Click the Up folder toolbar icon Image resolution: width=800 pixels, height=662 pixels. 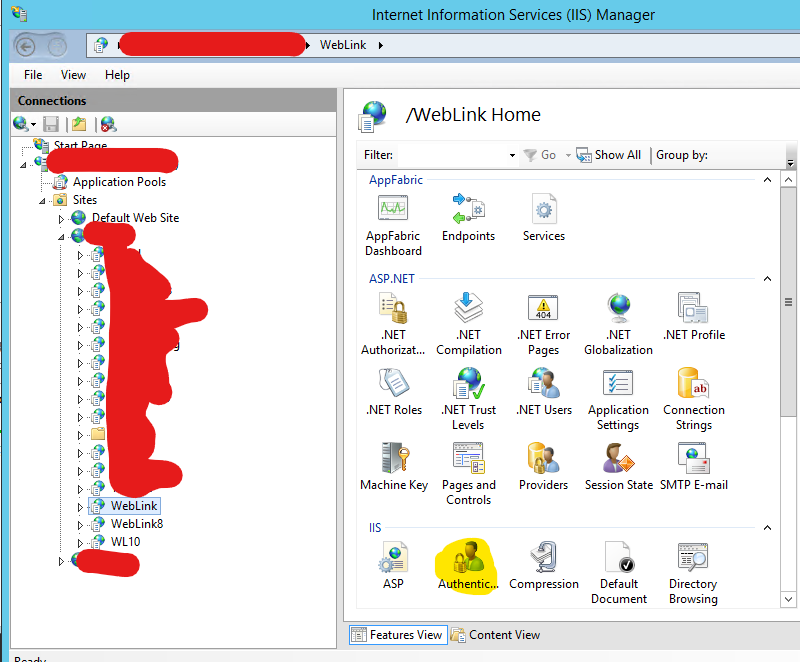tap(79, 124)
